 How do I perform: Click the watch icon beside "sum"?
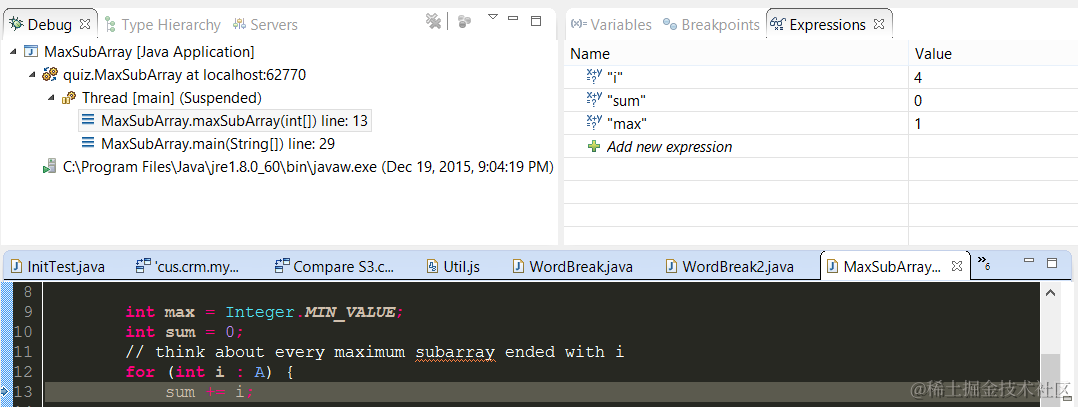pos(594,100)
